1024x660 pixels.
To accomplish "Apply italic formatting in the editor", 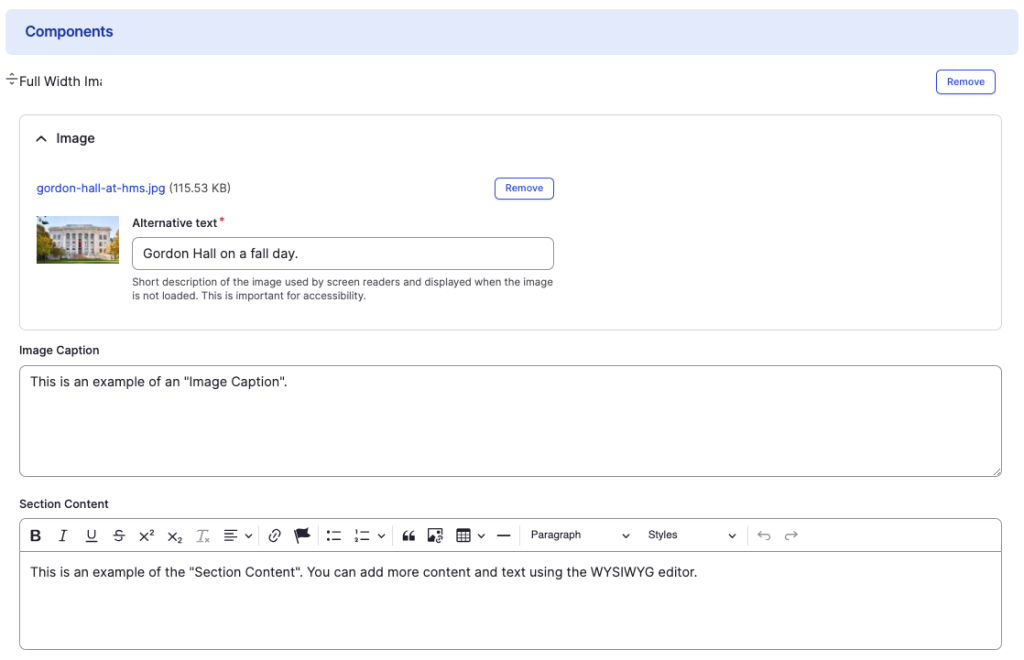I will (63, 536).
